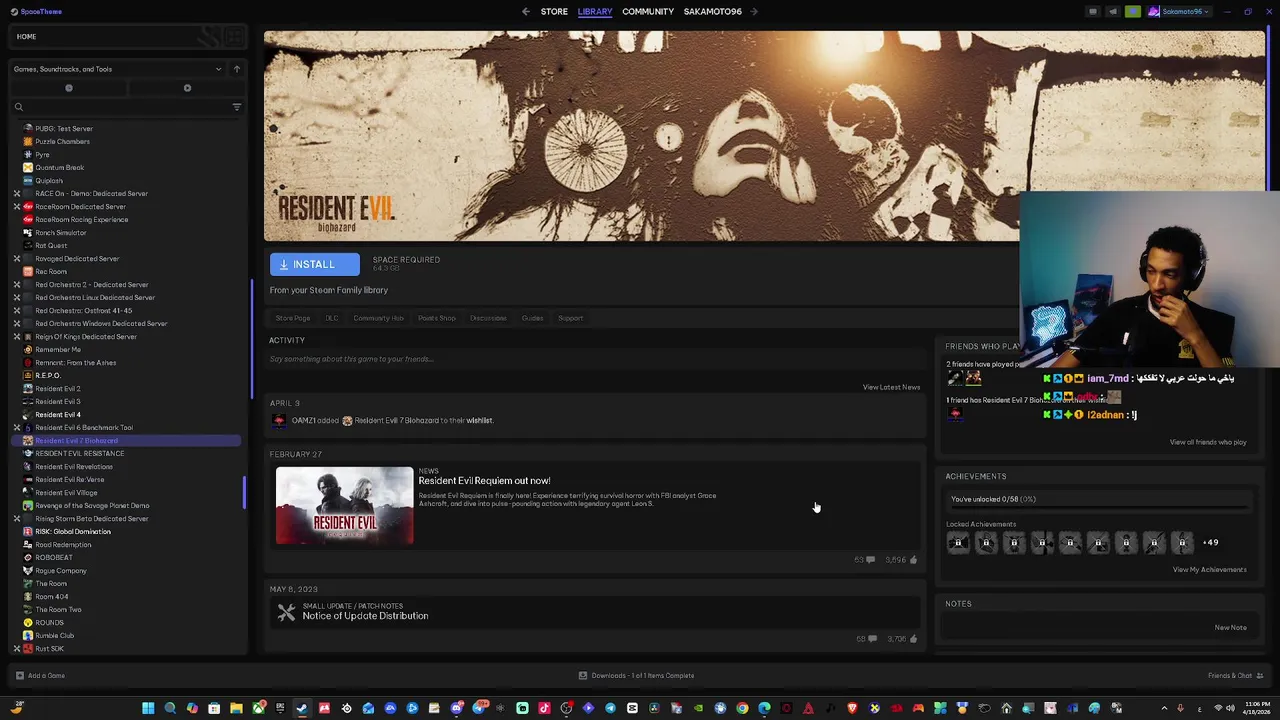Click the Rust SDK tool entry
Screen dimensions: 1280x720
[50, 649]
